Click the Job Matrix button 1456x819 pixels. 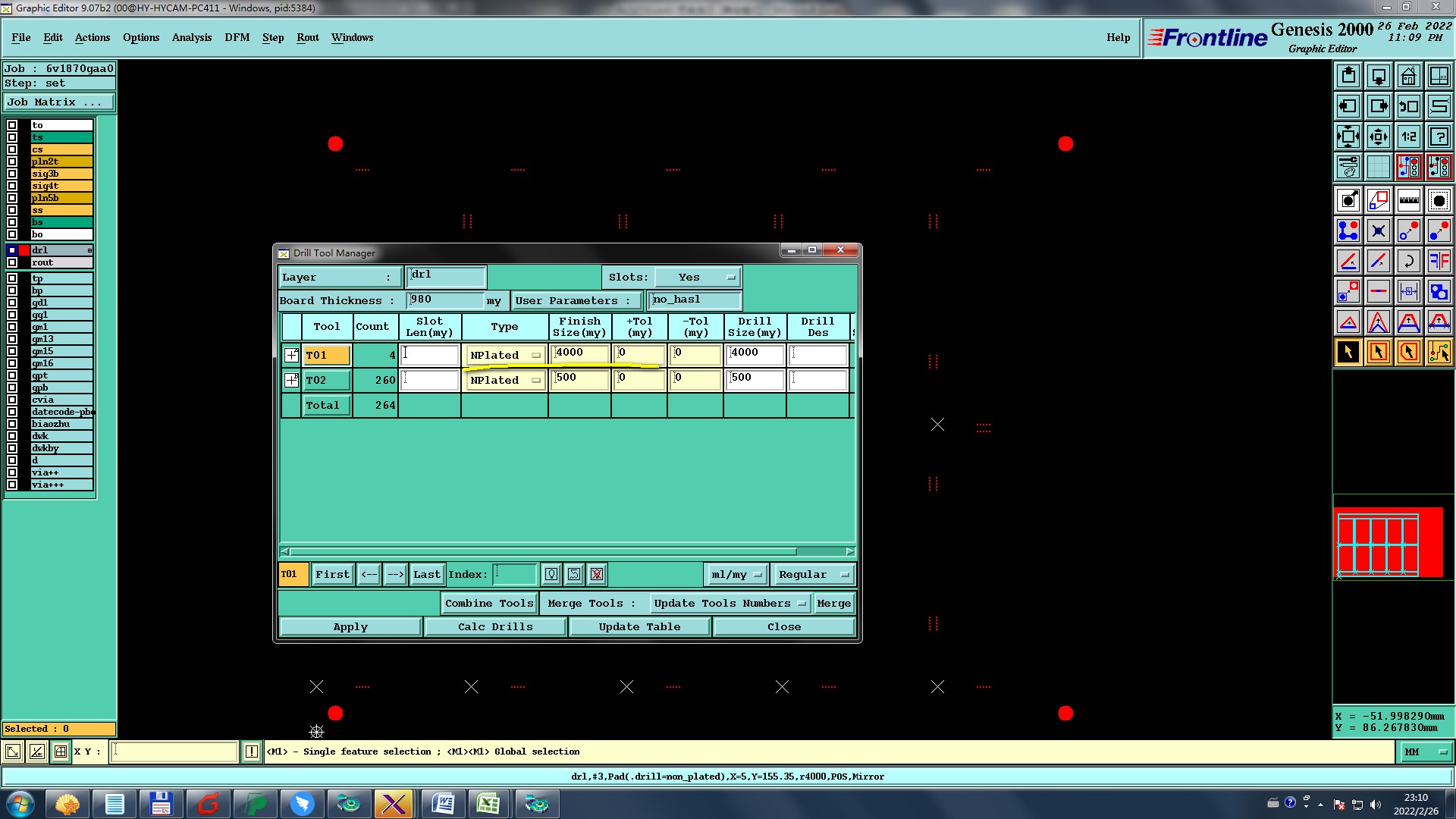pyautogui.click(x=59, y=102)
